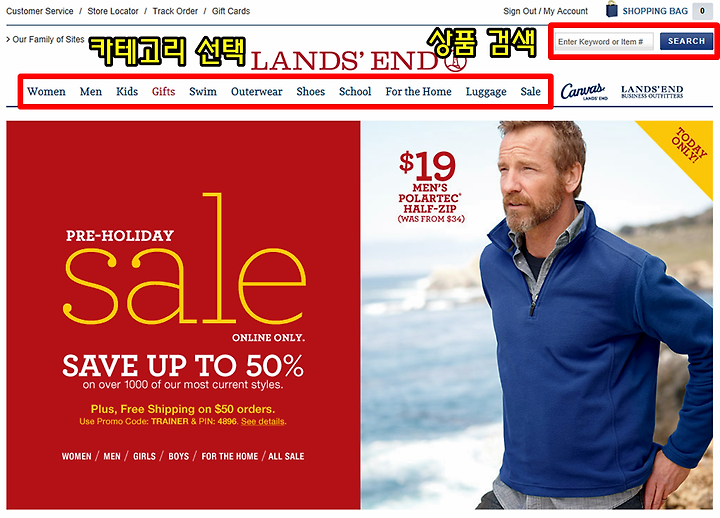The width and height of the screenshot is (720, 518).
Task: Select the Gifts navigation item
Action: point(163,91)
